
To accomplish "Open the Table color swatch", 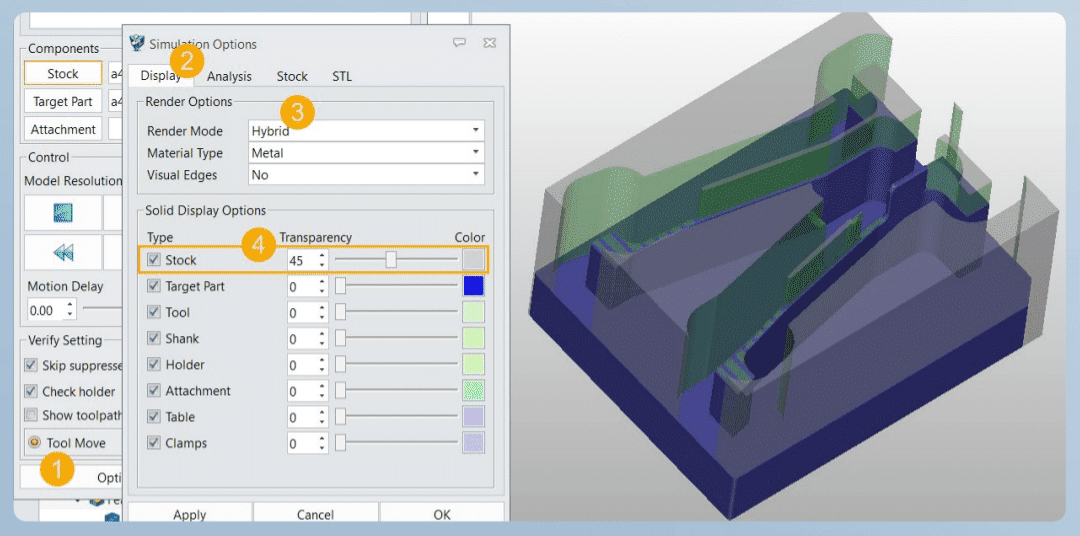I will [x=473, y=417].
